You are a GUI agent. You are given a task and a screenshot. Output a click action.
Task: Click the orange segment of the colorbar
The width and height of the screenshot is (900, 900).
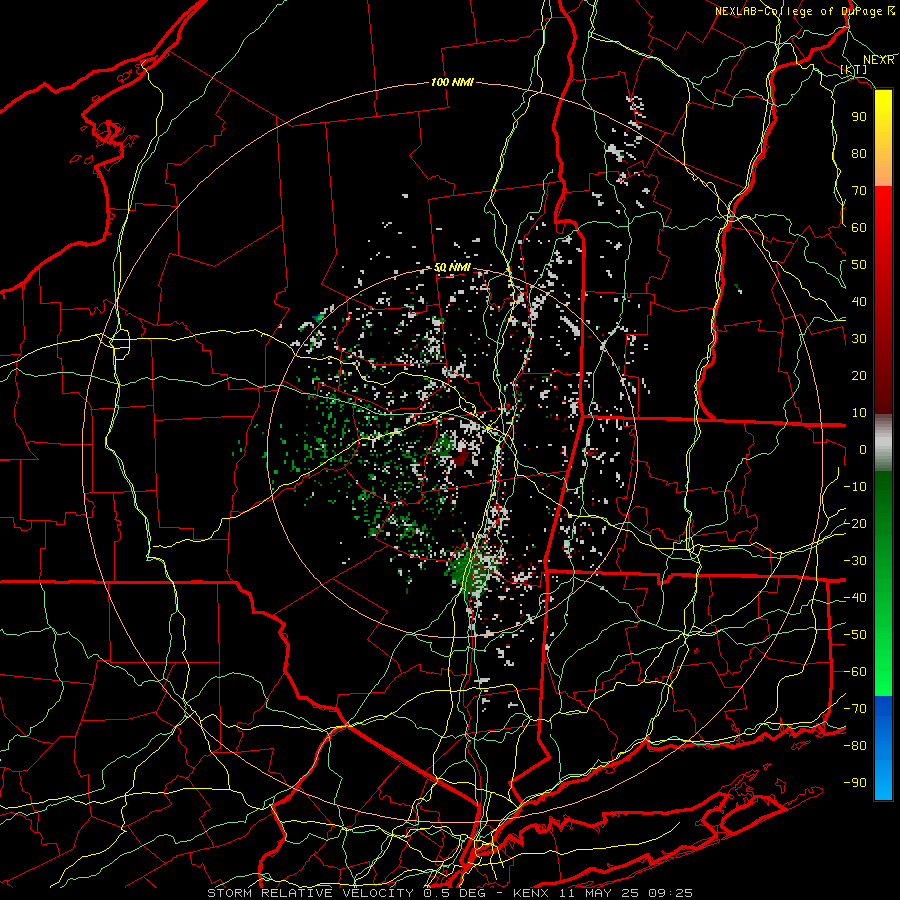[883, 168]
